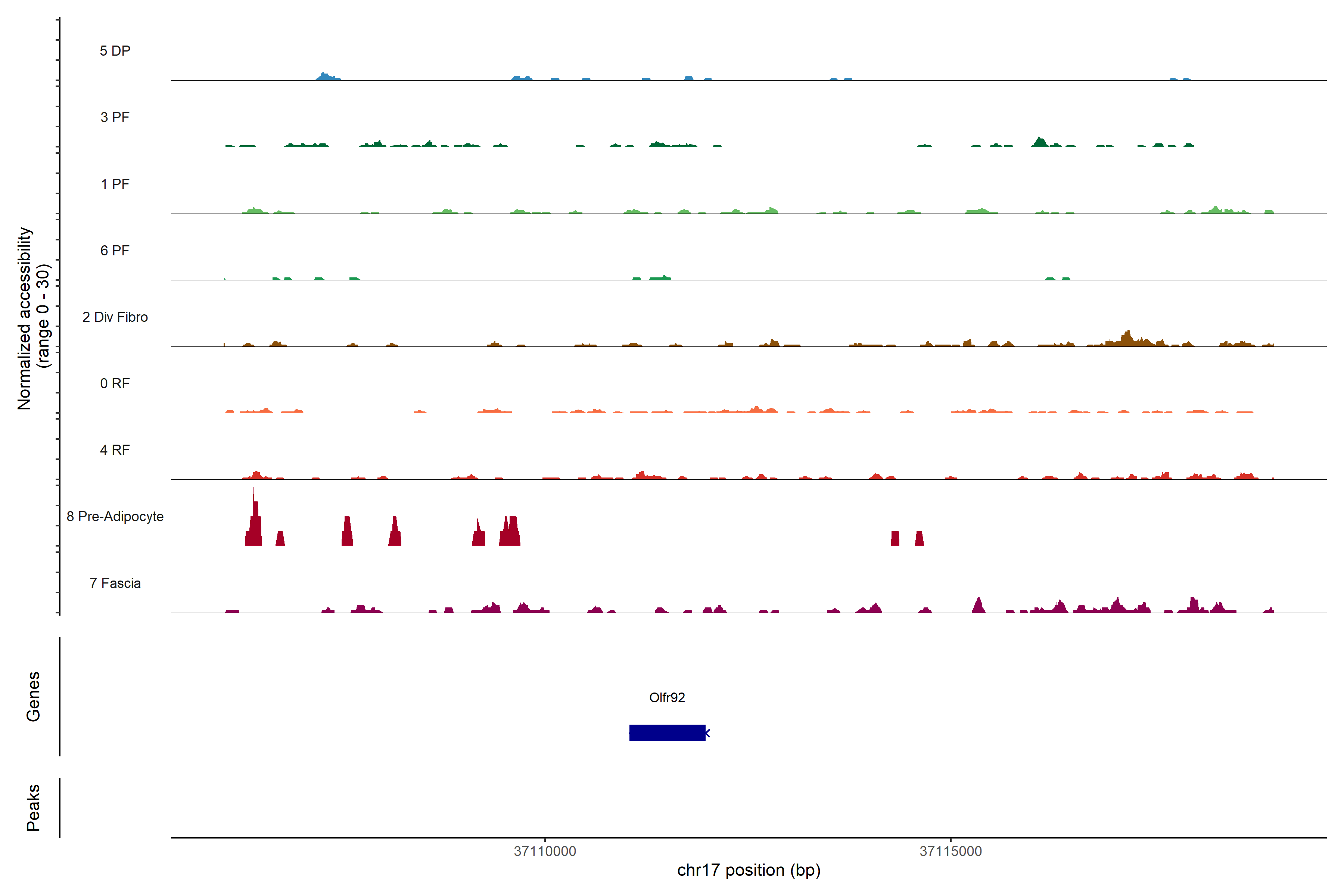The image size is (1344, 896).
Task: Click the Olfr92 gene name label
Action: tap(667, 697)
